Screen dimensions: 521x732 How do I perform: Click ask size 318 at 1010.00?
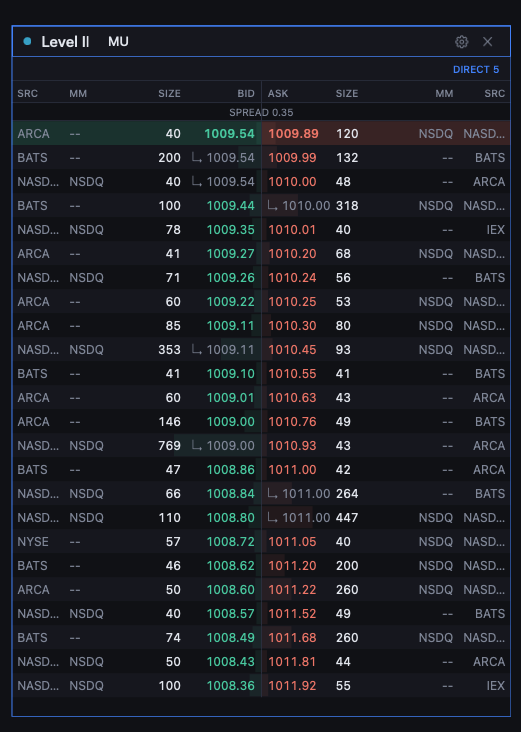(347, 206)
